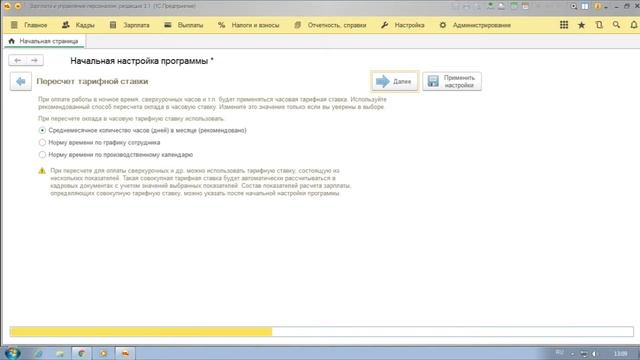640x360 pixels.
Task: Click the forward navigation arrow
Action: 35,60
